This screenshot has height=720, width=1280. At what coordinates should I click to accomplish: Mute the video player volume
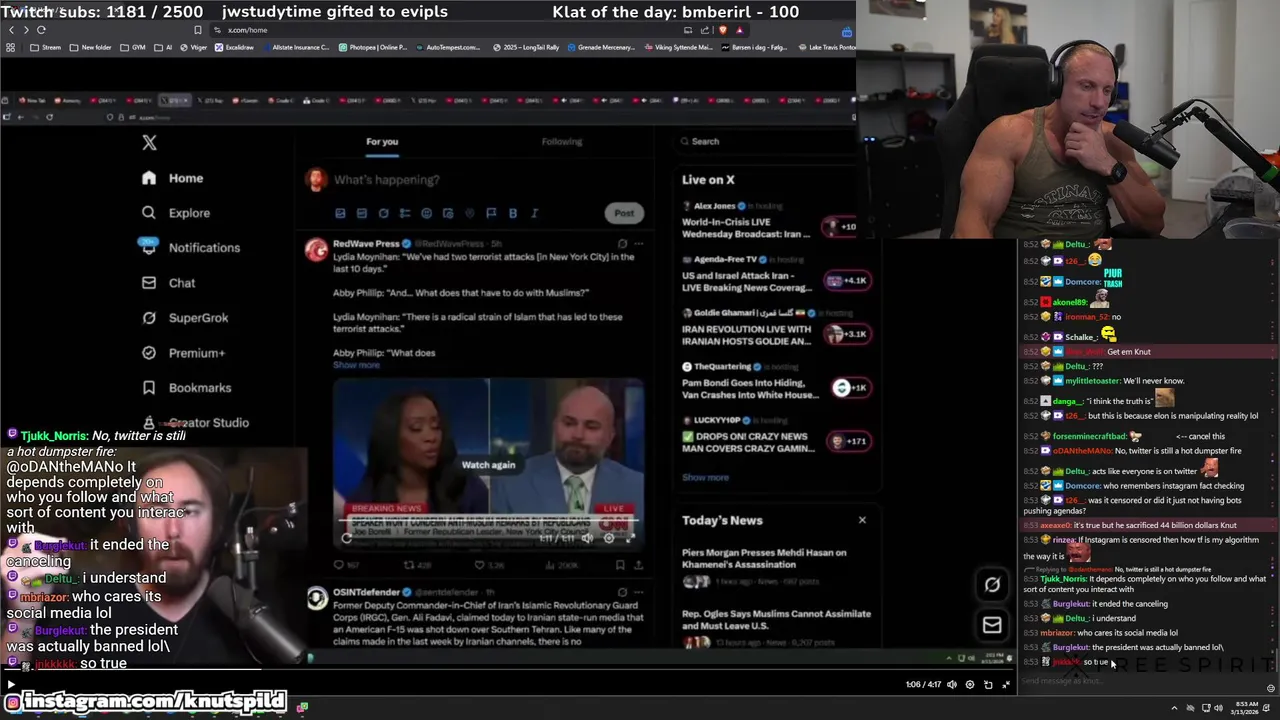952,685
